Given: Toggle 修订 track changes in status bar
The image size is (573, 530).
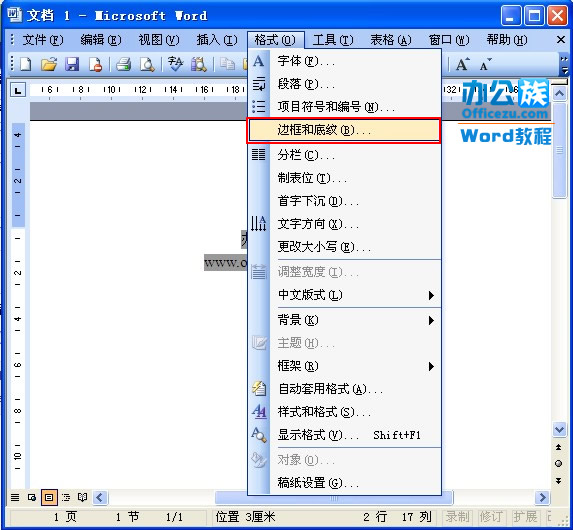Looking at the screenshot, I should pyautogui.click(x=492, y=516).
